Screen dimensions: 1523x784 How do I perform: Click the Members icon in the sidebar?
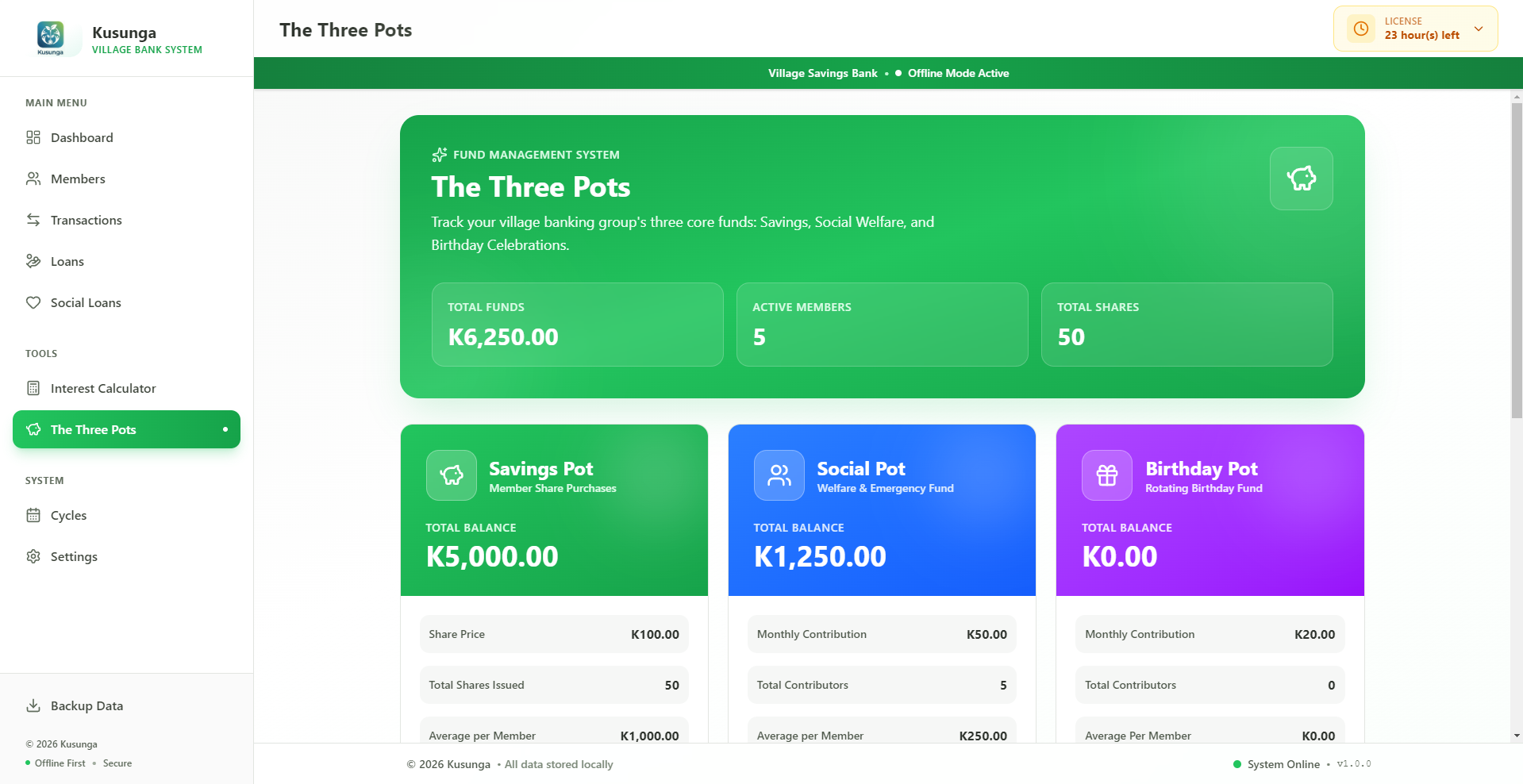point(33,179)
